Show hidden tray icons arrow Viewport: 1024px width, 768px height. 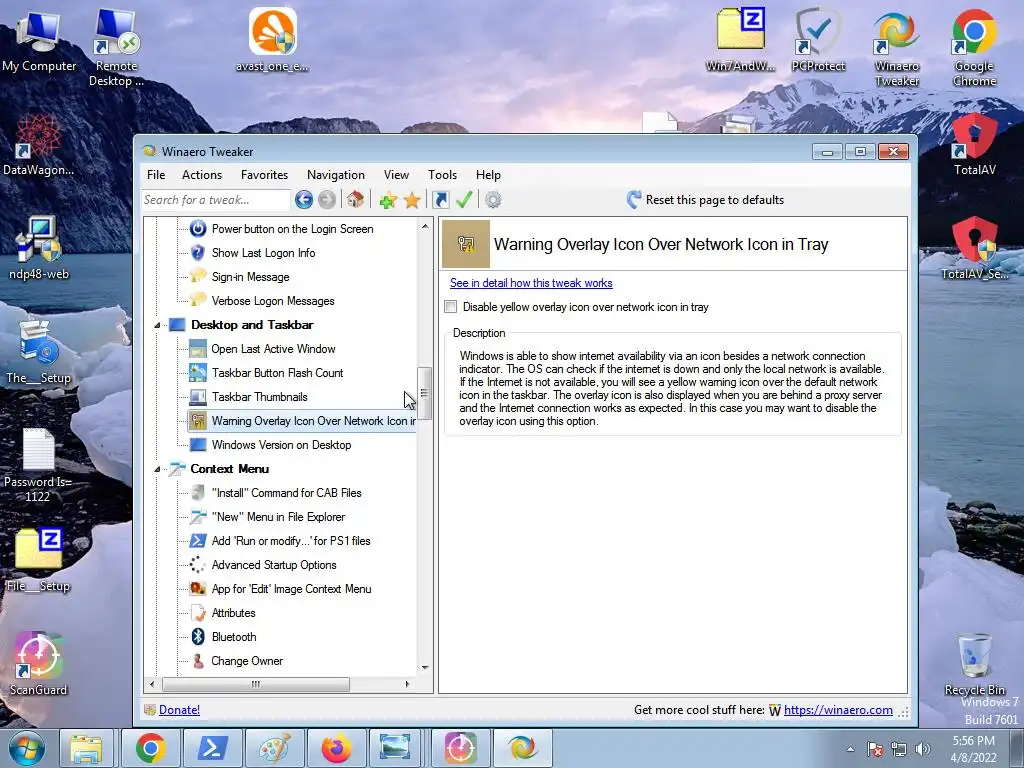coord(850,750)
